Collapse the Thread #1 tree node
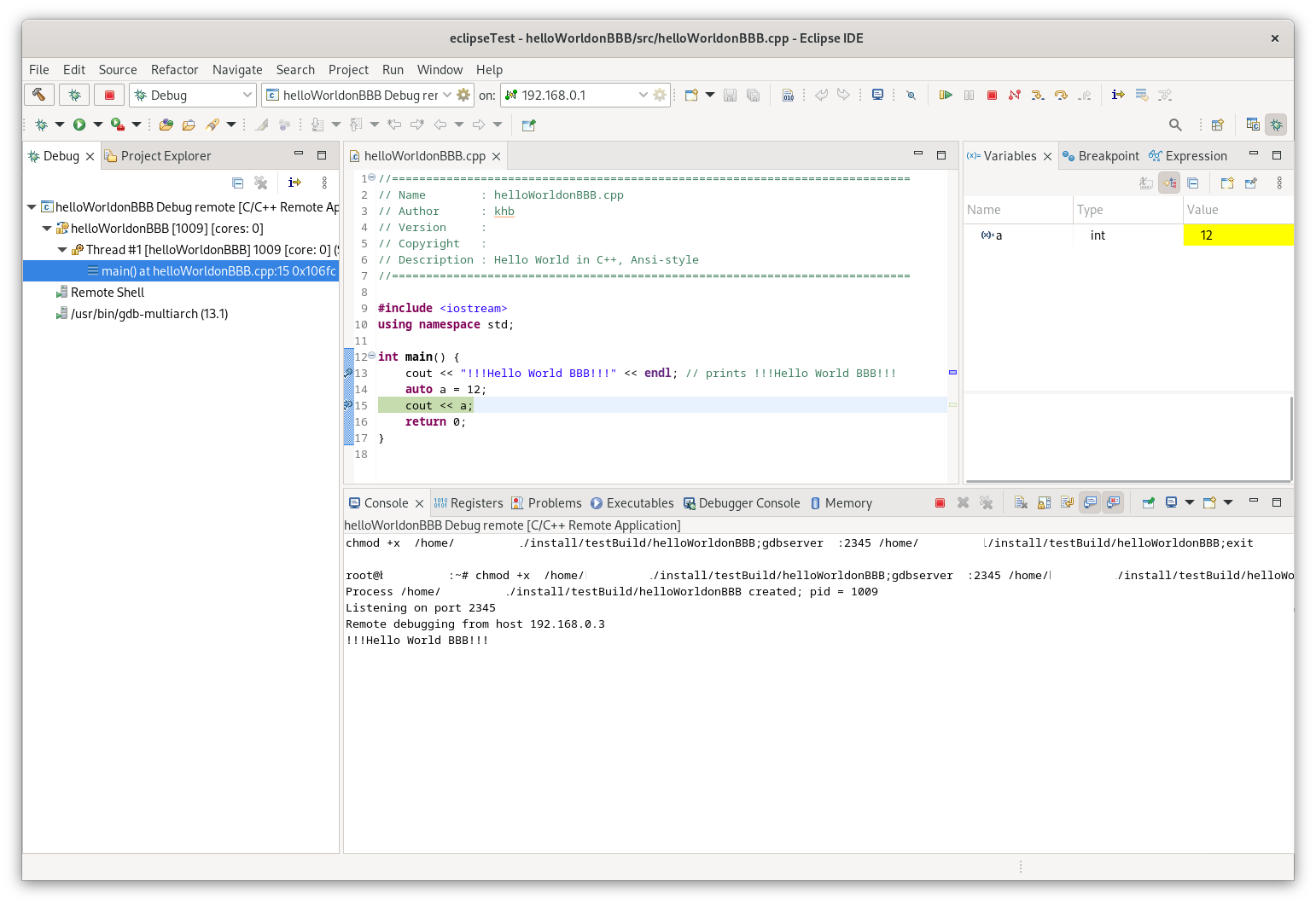The height and width of the screenshot is (905, 1316). [x=61, y=249]
